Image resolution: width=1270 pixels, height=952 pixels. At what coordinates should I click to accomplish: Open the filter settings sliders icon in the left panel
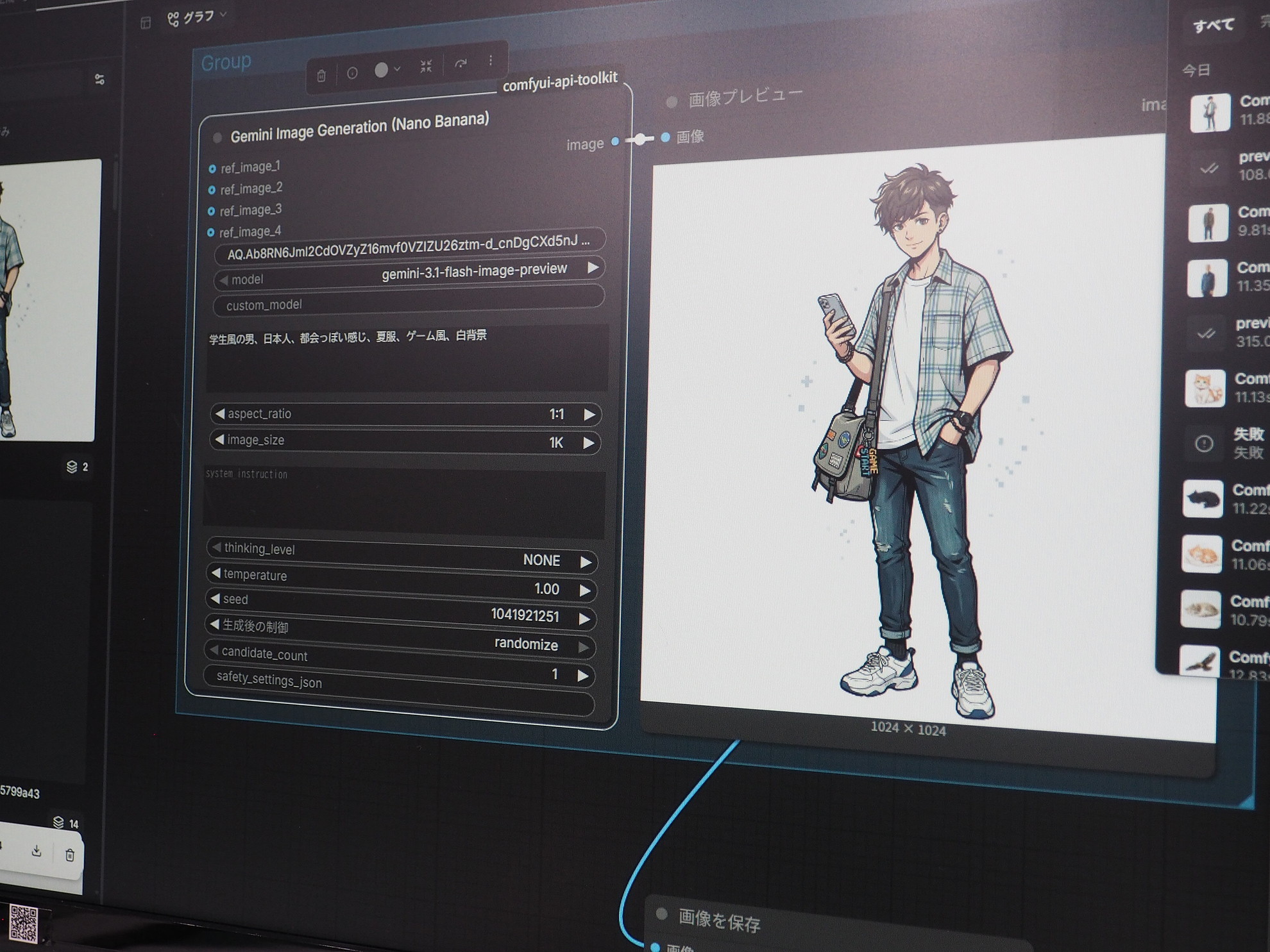99,79
